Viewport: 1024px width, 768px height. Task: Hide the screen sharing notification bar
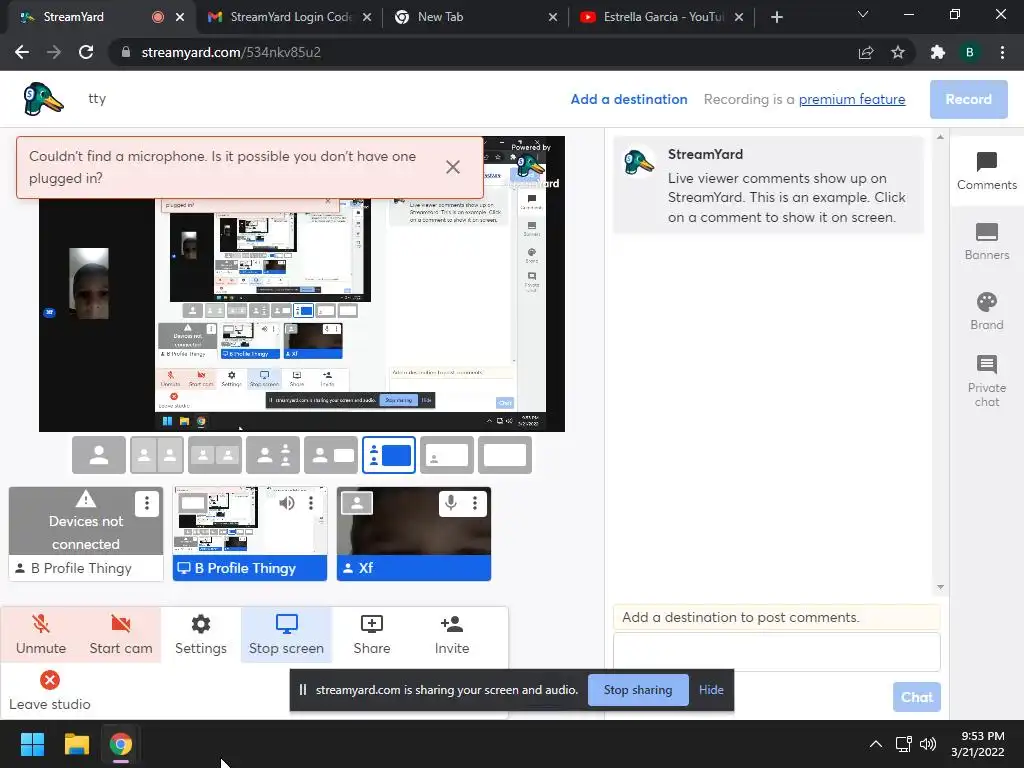(711, 690)
